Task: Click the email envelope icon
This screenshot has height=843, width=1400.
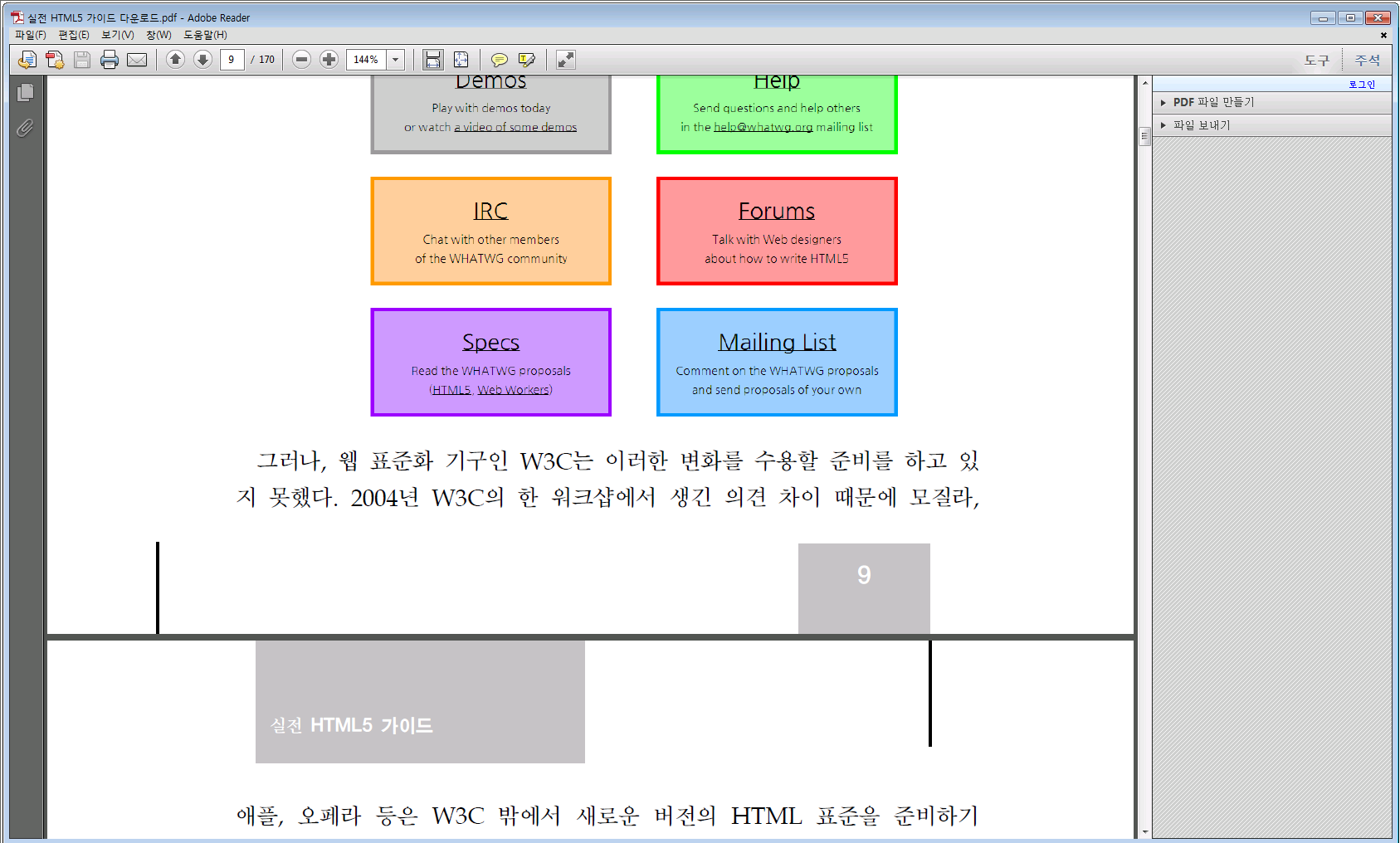Action: pos(137,60)
